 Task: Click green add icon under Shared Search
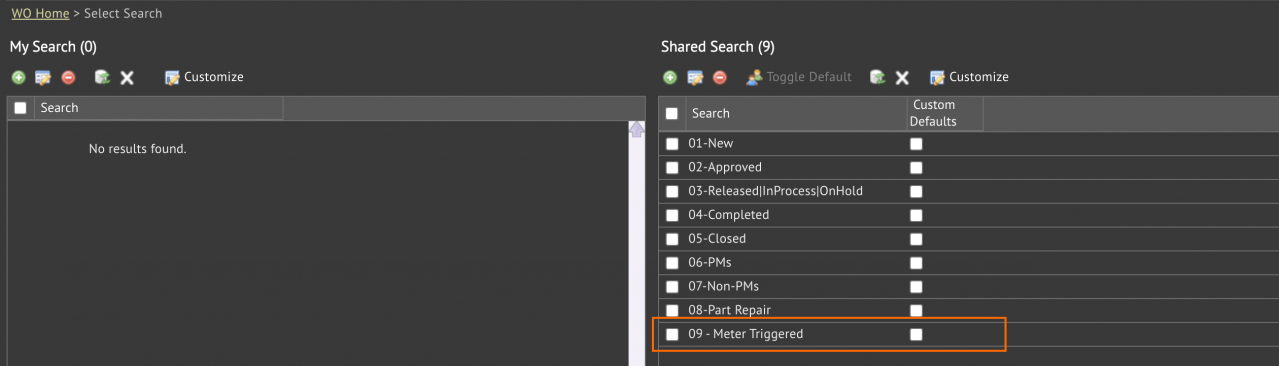[670, 77]
